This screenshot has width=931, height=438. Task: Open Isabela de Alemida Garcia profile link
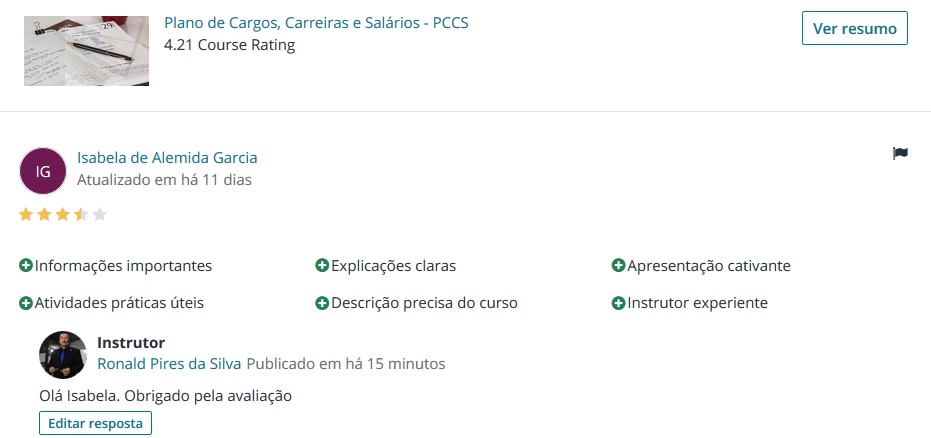point(167,157)
